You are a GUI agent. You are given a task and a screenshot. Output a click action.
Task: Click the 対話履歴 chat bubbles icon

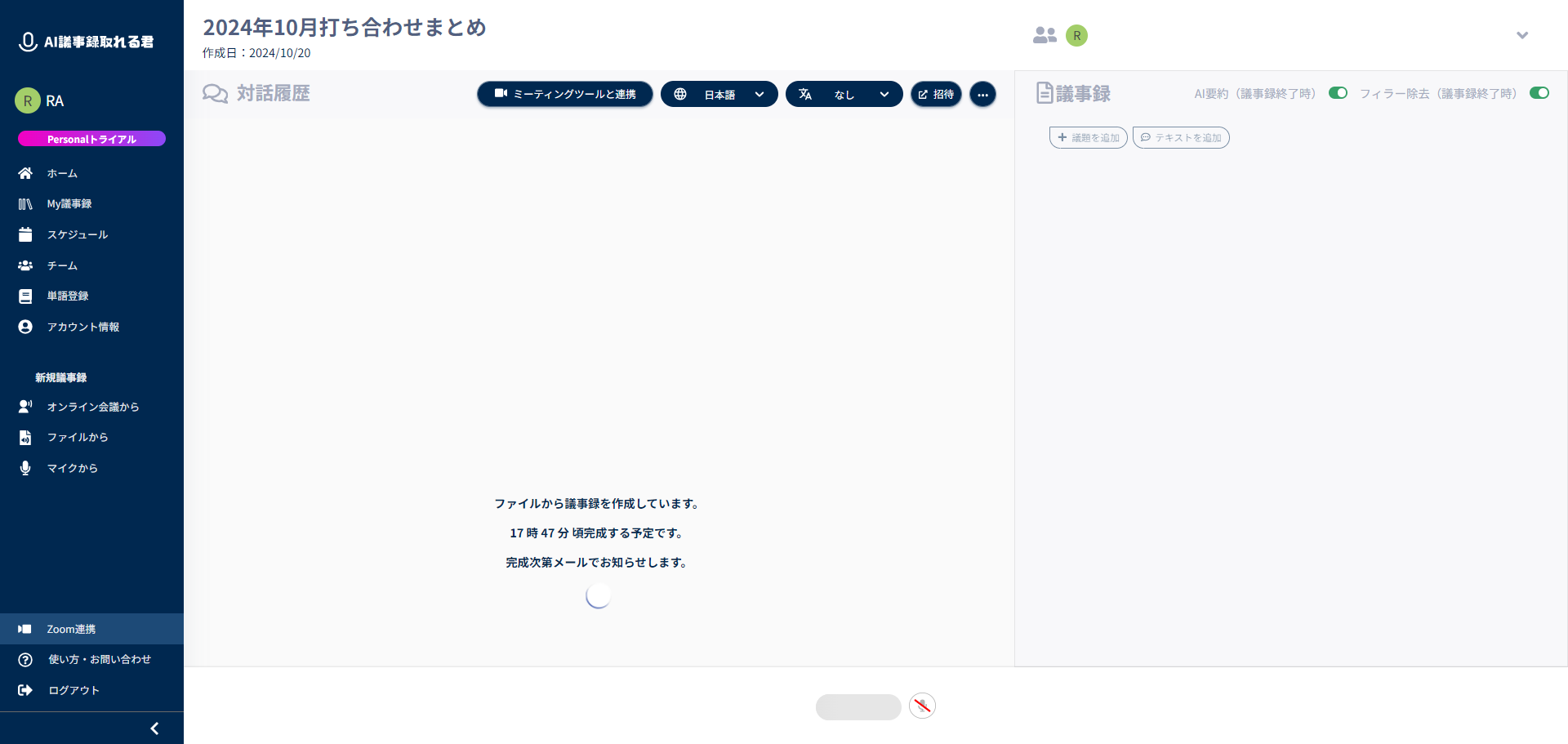coord(215,94)
